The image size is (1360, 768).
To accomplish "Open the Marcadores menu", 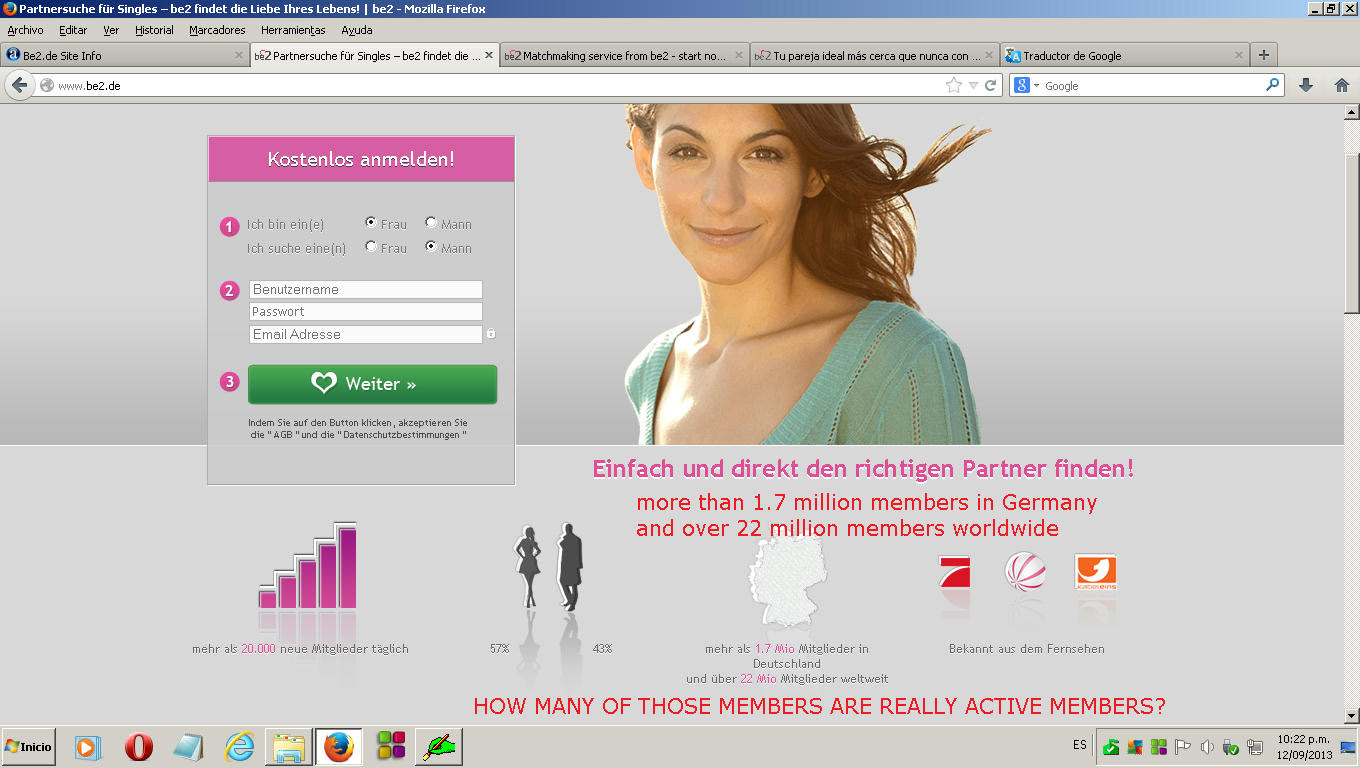I will coord(217,30).
